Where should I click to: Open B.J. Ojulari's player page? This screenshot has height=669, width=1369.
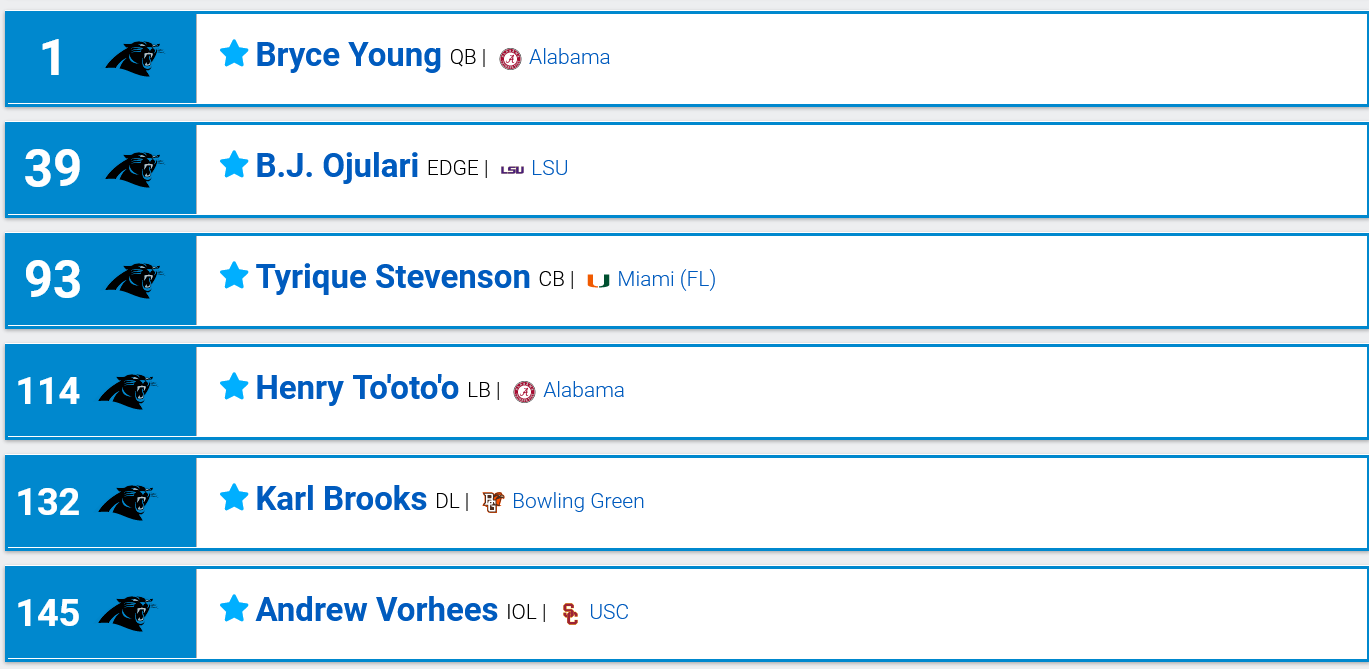point(337,166)
